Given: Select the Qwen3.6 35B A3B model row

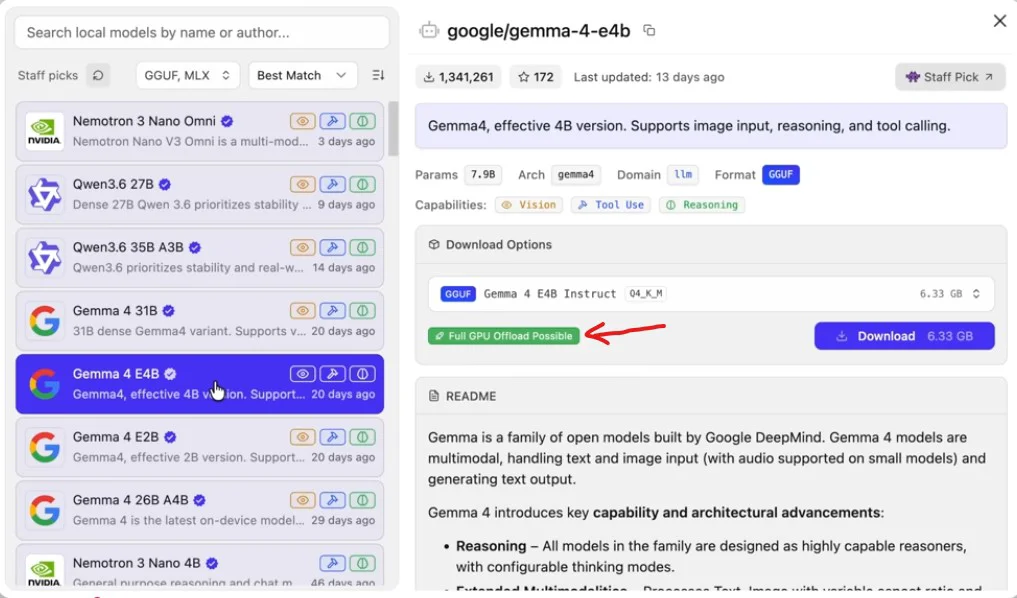Looking at the screenshot, I should (200, 257).
